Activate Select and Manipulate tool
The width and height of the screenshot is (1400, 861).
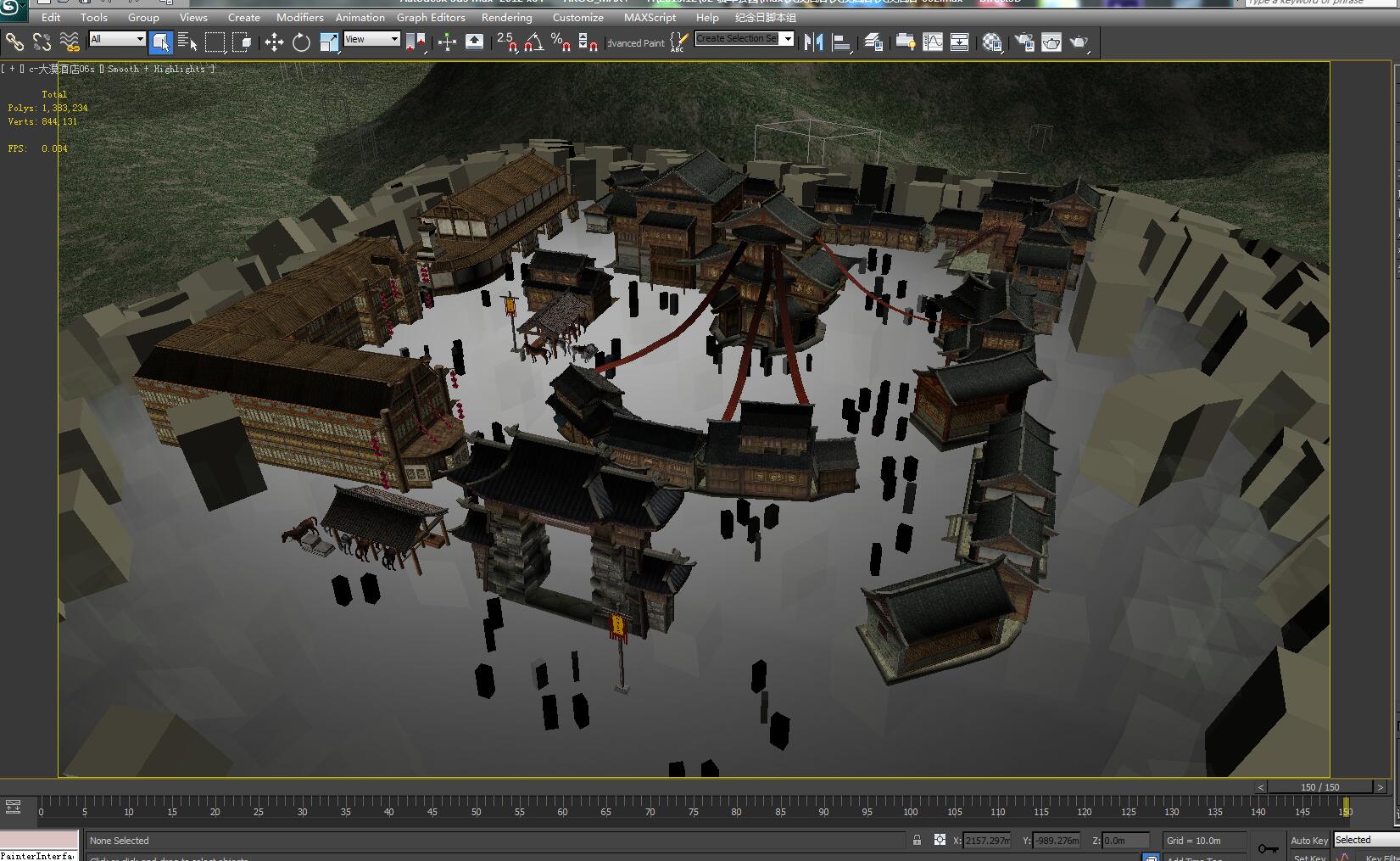click(x=447, y=42)
